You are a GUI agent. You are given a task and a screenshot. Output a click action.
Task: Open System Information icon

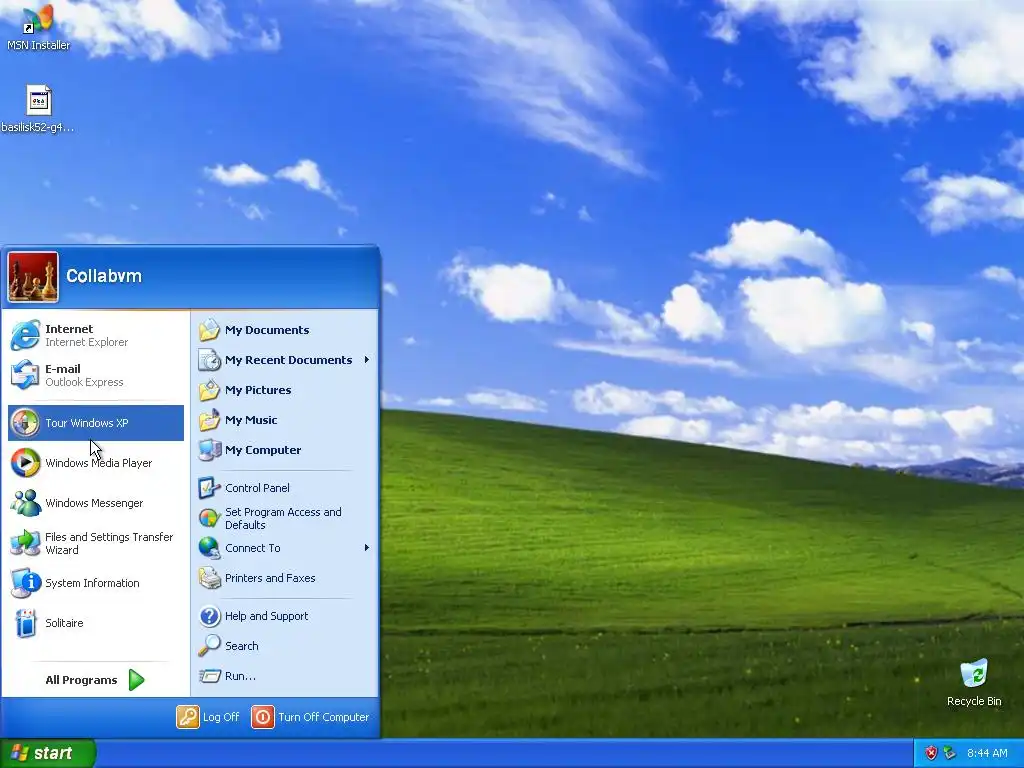[25, 583]
